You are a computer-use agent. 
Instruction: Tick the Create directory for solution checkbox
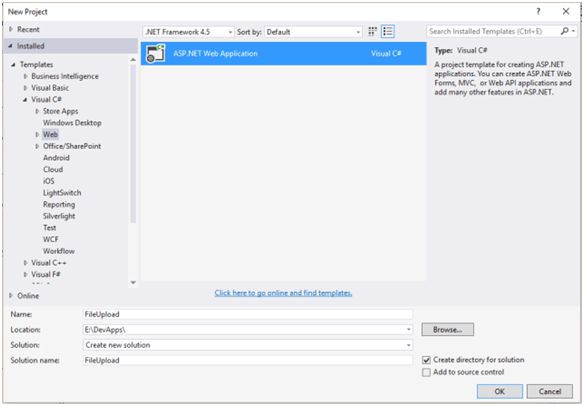coord(426,360)
